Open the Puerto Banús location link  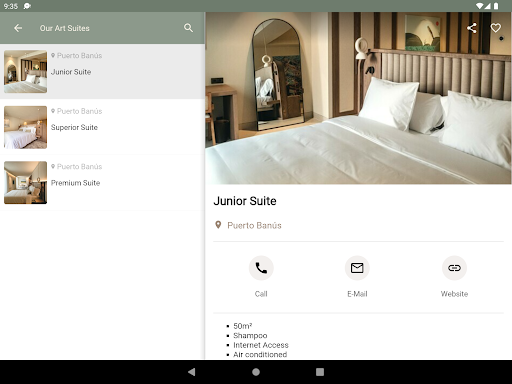(x=254, y=226)
